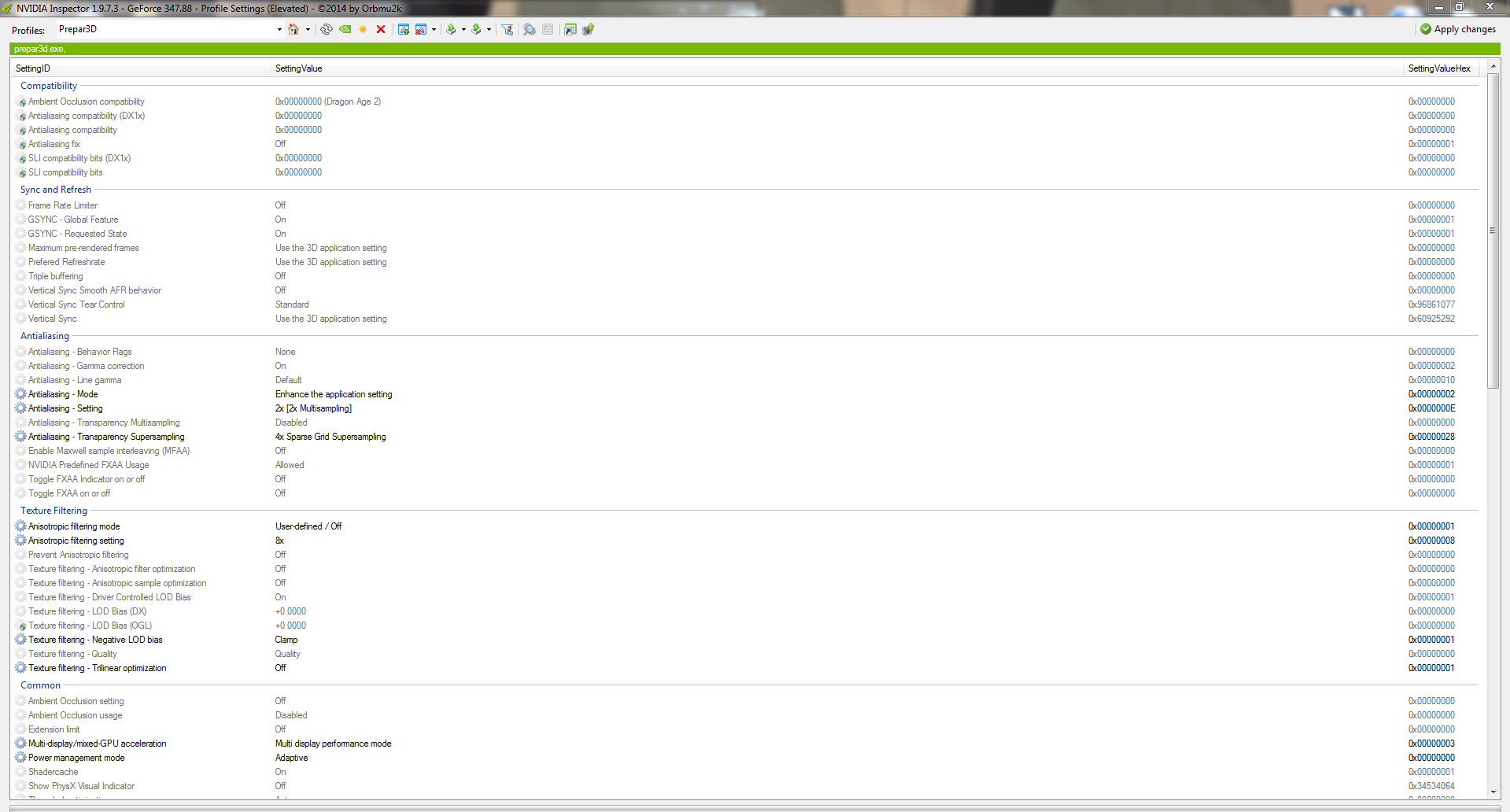Click gear icon beside Negative LOD bias
1510x812 pixels.
click(21, 640)
